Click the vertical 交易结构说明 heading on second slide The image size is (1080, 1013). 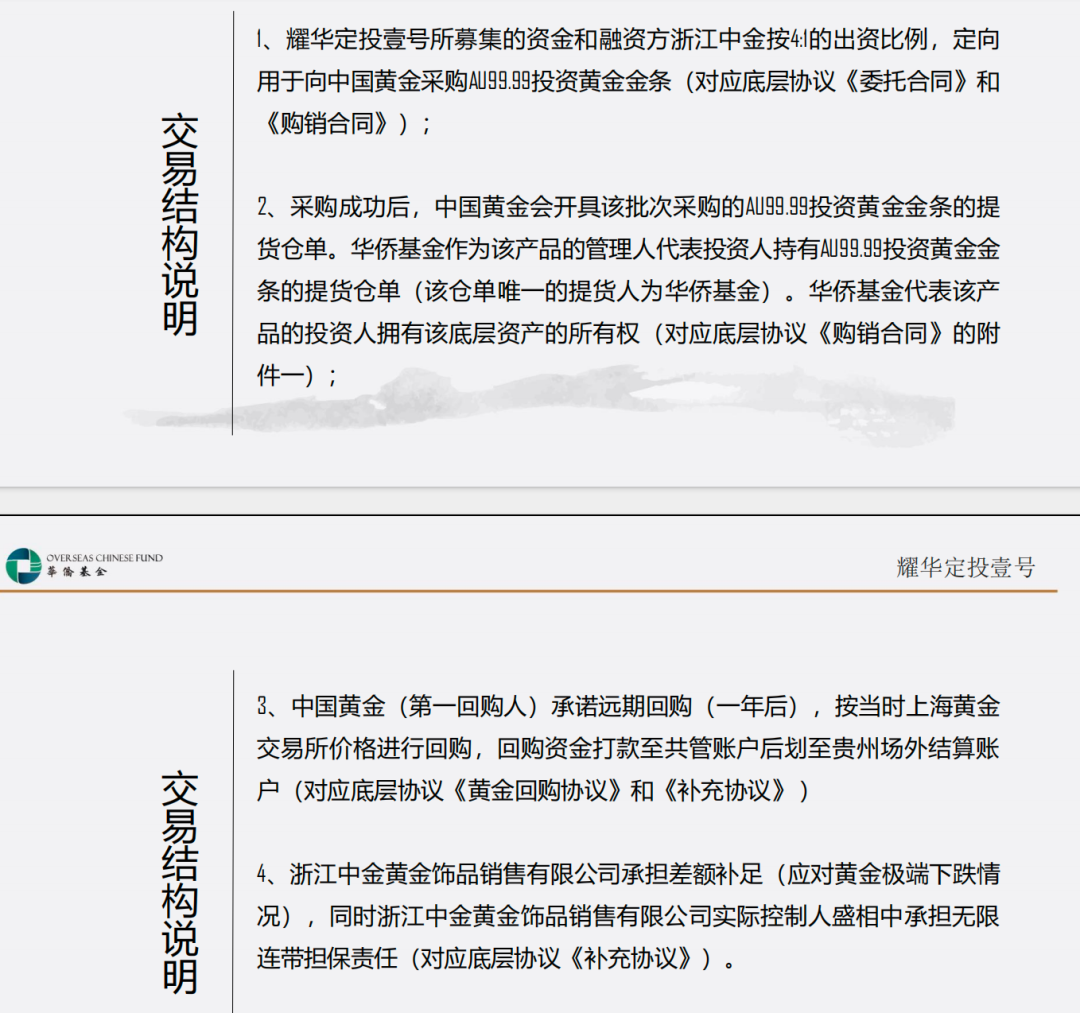point(180,882)
